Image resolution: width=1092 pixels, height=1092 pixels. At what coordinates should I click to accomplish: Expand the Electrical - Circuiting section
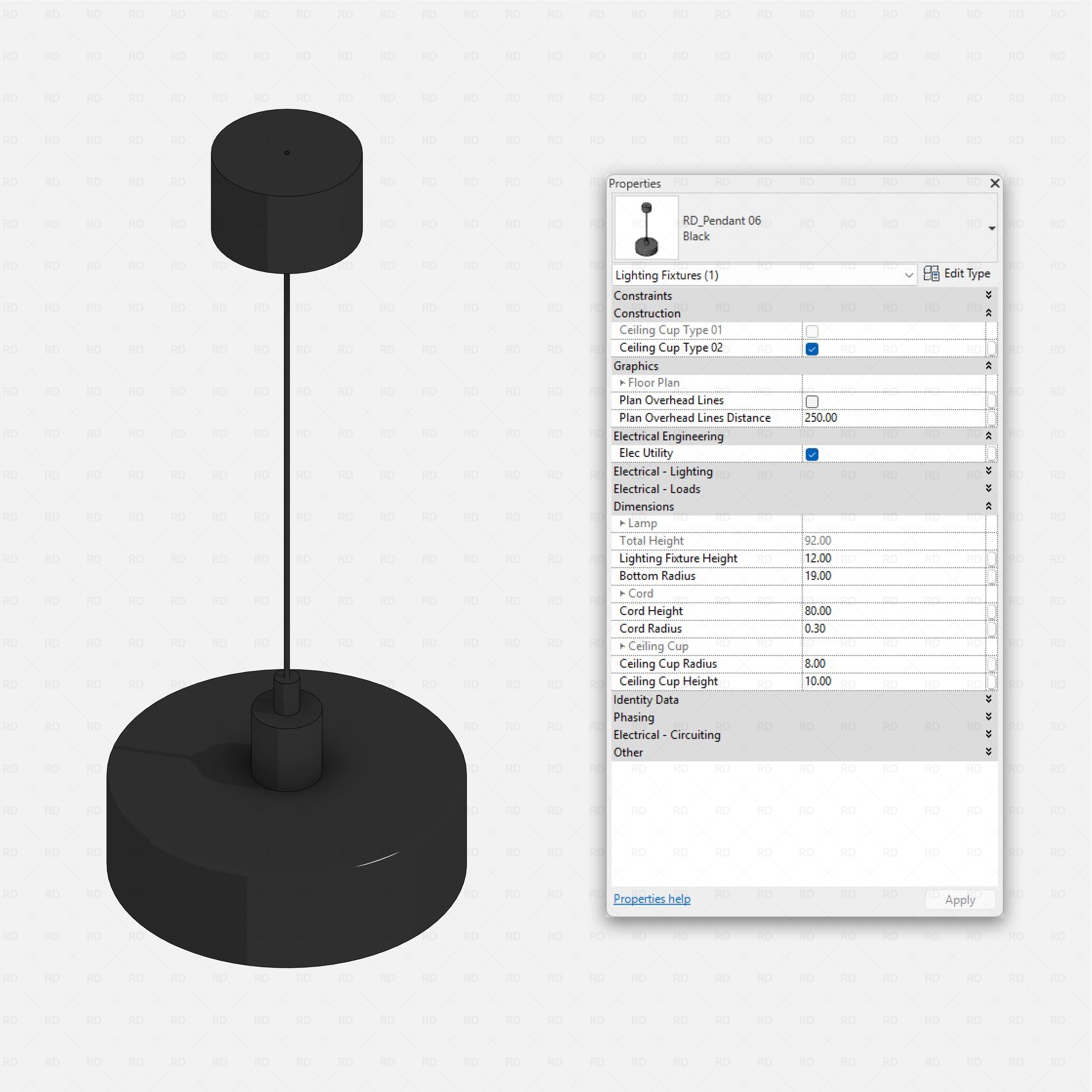(988, 734)
